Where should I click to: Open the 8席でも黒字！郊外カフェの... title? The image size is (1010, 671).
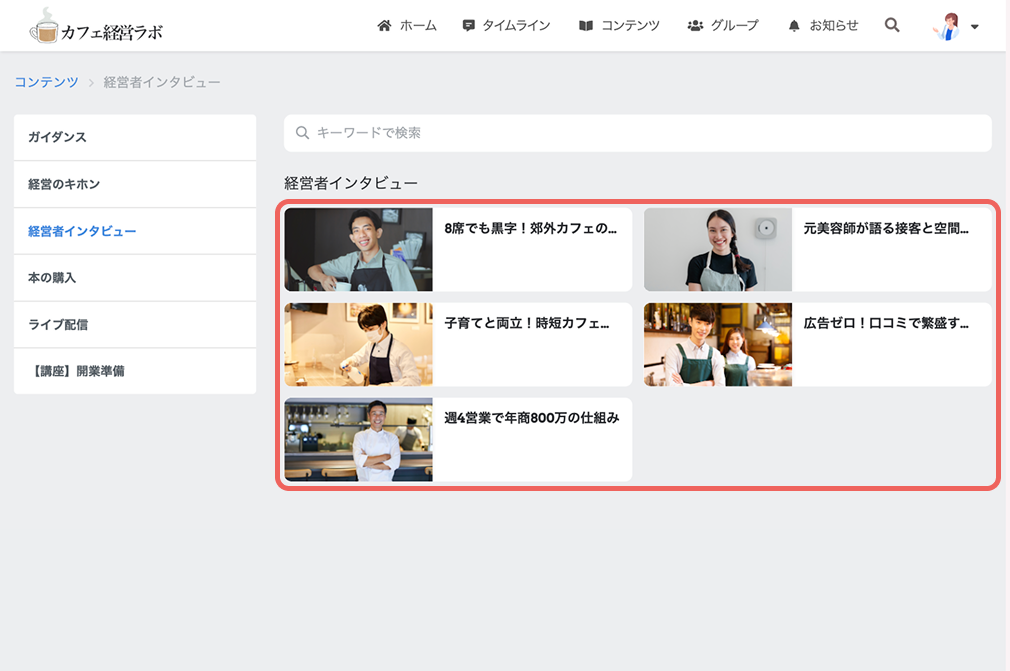click(531, 228)
